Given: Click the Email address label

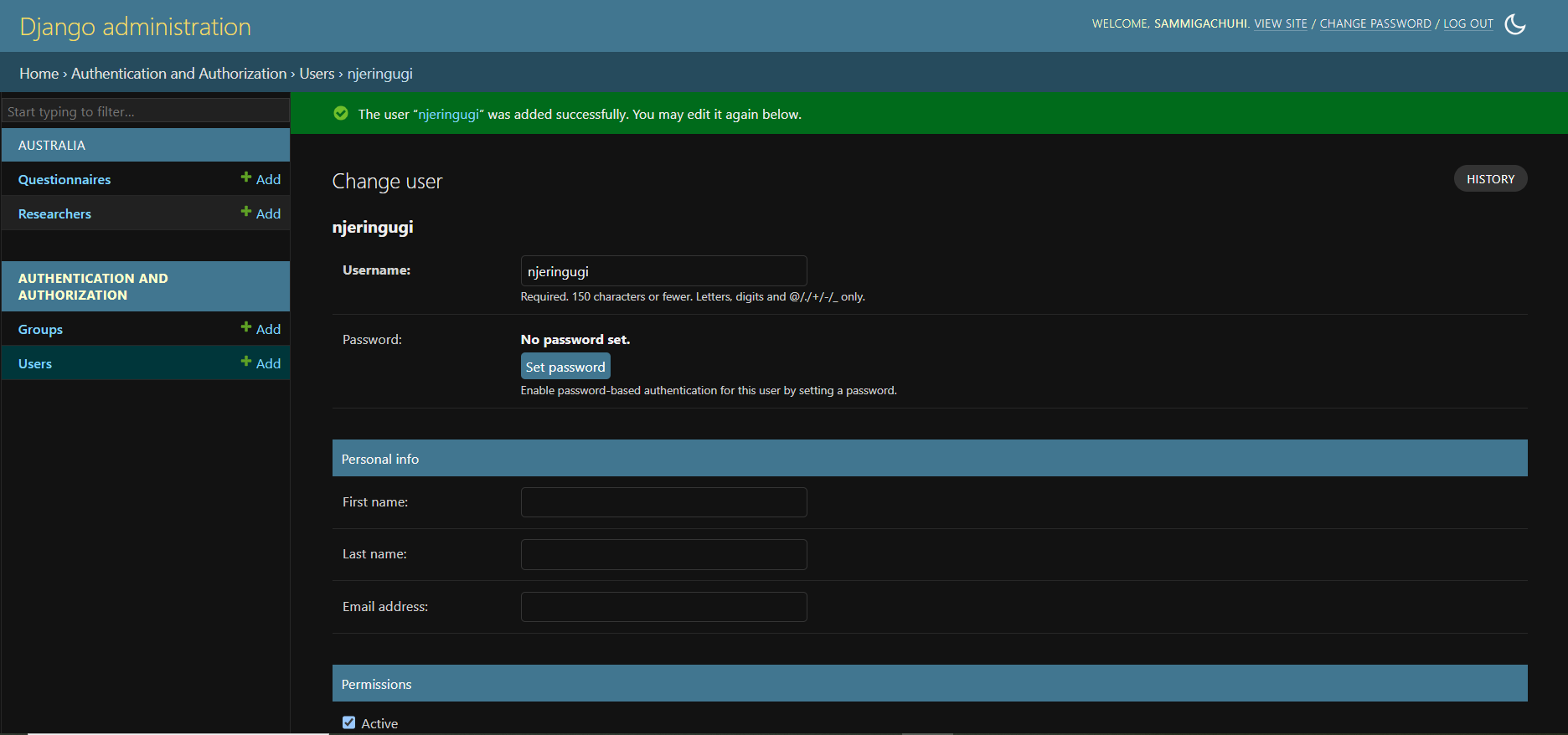Looking at the screenshot, I should [385, 606].
